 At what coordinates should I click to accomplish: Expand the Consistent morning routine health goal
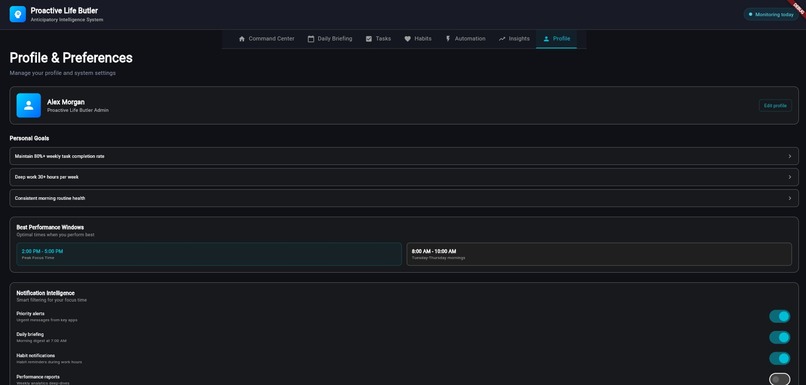404,198
